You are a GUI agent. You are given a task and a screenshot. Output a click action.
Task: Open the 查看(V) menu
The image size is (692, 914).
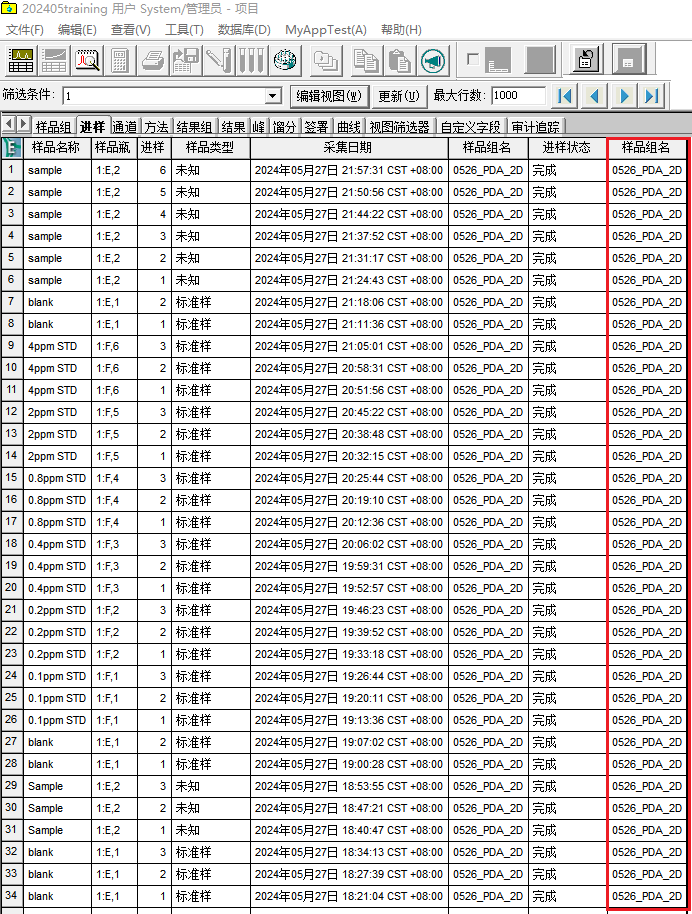pos(131,30)
